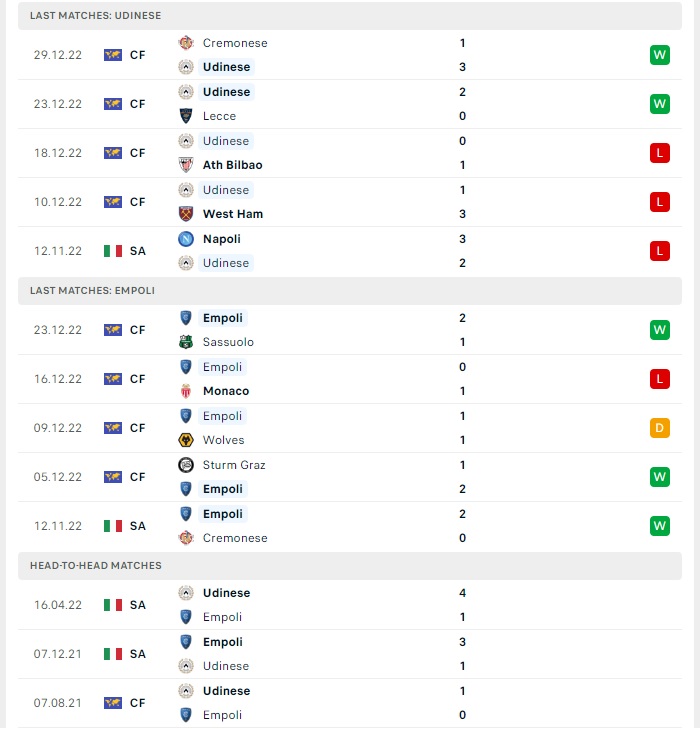Click the Napoli club logo
This screenshot has width=700, height=729.
pyautogui.click(x=186, y=239)
